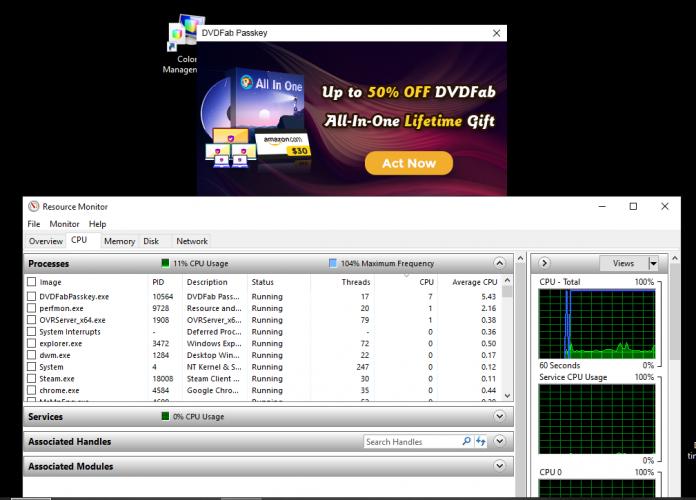The image size is (696, 500).
Task: Sort by the CPU column header
Action: [426, 282]
